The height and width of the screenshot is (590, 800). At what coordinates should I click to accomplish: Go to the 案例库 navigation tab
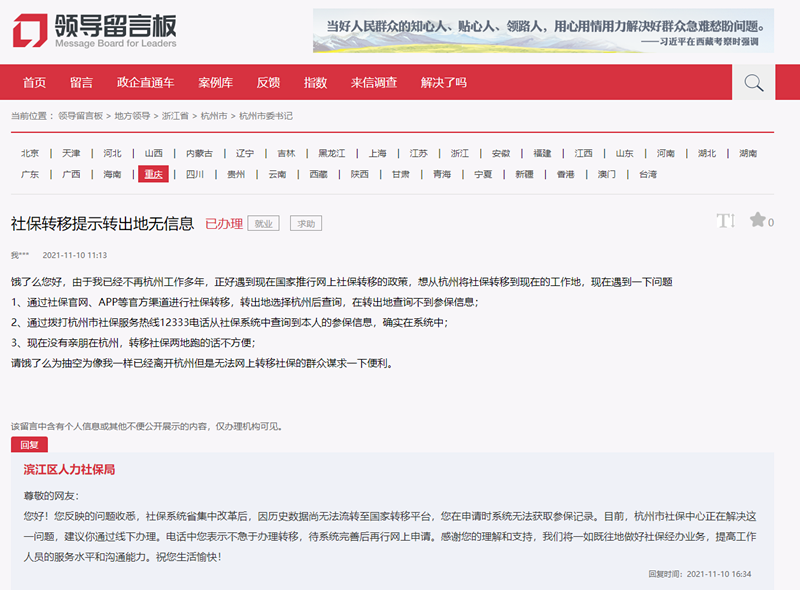click(215, 83)
